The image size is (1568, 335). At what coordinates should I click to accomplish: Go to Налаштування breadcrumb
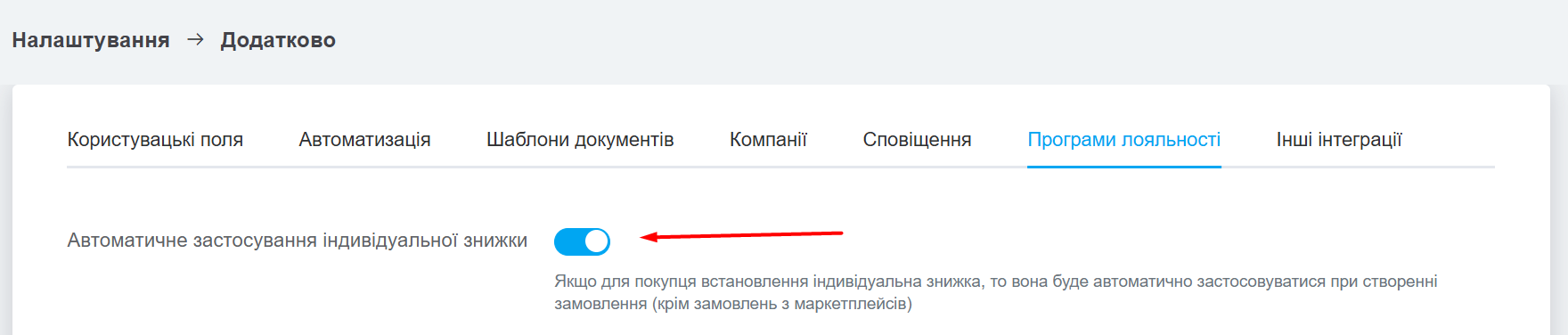(x=91, y=40)
